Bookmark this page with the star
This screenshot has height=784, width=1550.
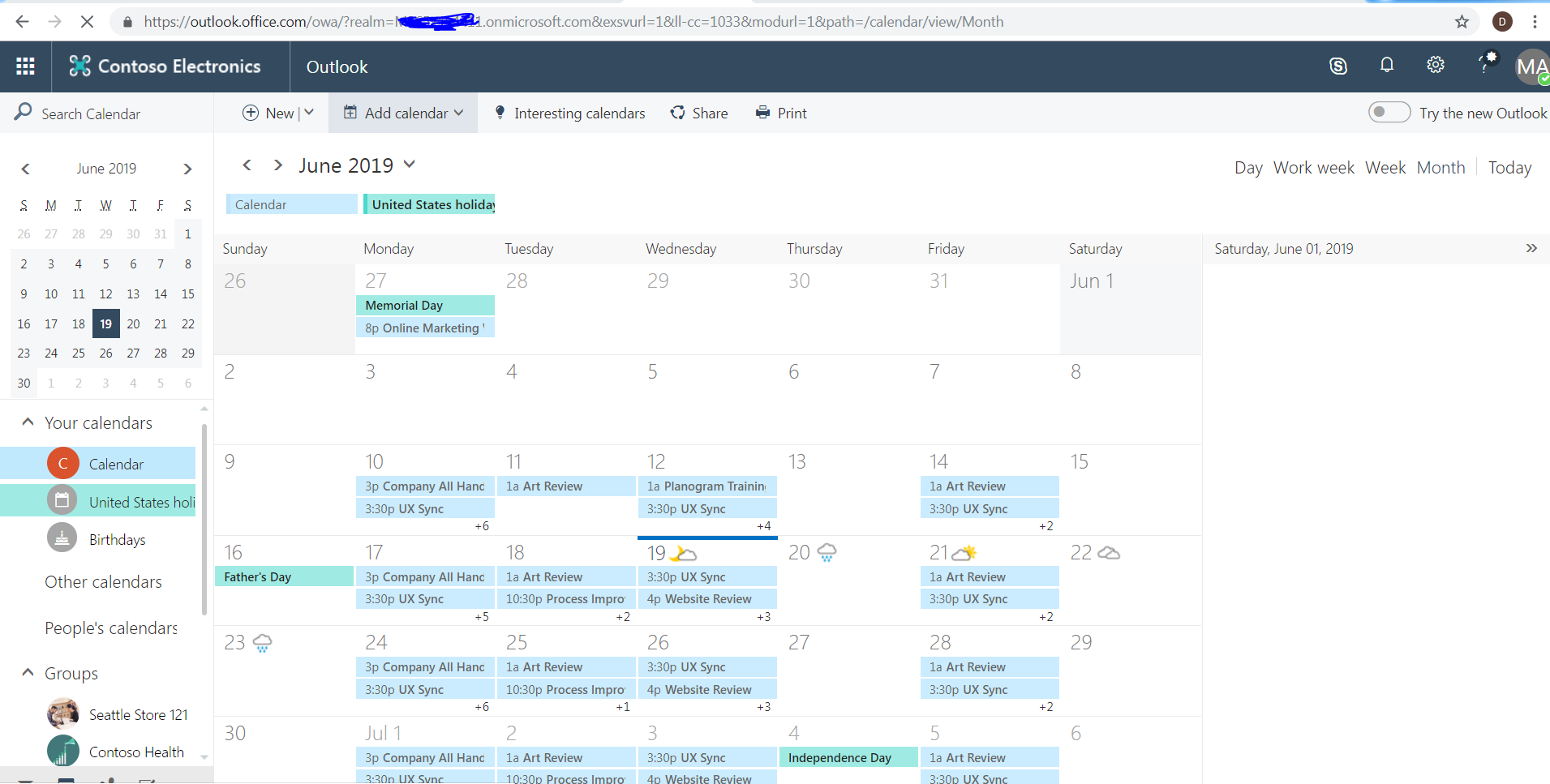[x=1462, y=22]
